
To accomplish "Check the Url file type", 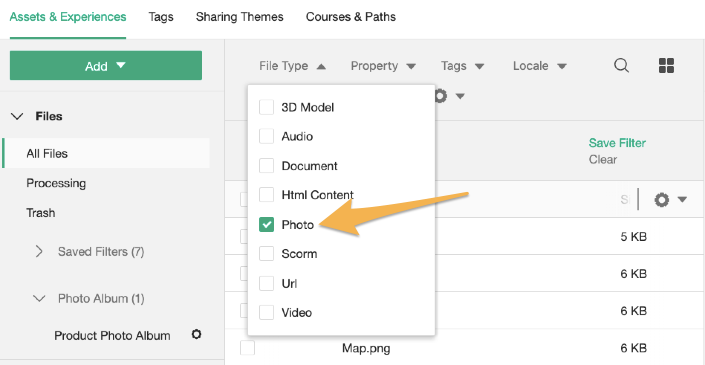I will 266,283.
